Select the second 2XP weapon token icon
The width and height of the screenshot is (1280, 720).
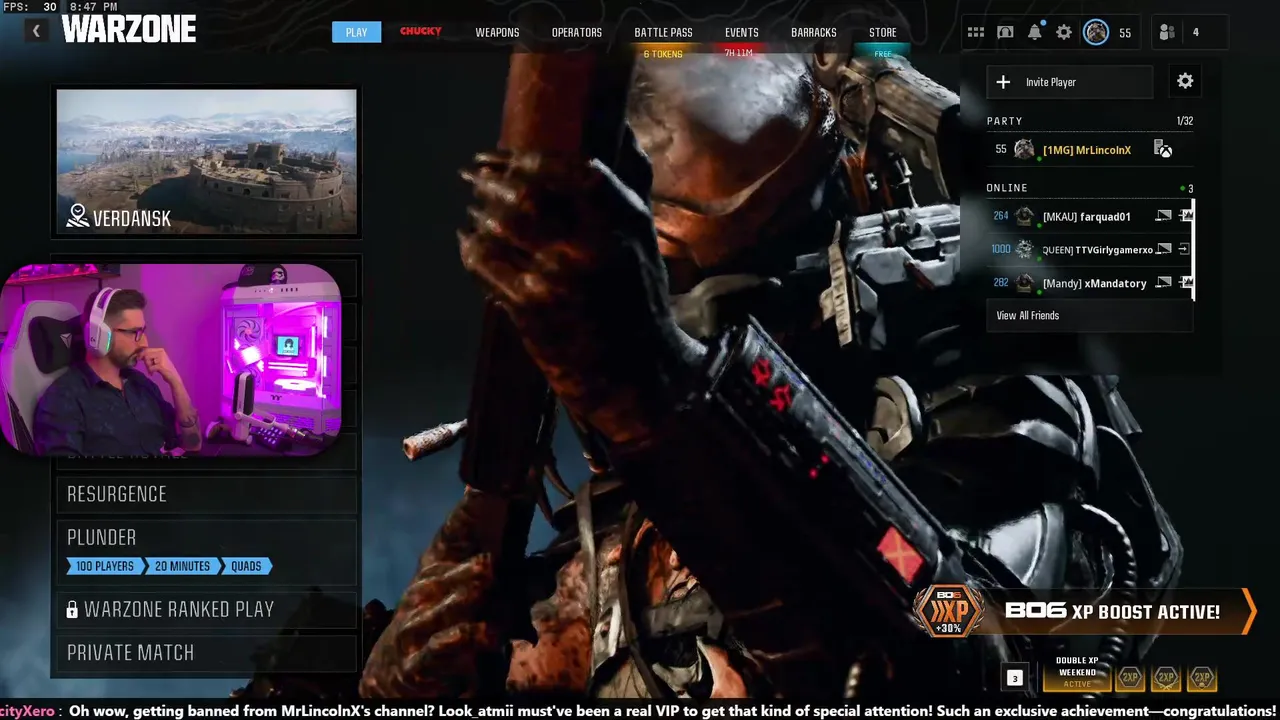pyautogui.click(x=1166, y=678)
